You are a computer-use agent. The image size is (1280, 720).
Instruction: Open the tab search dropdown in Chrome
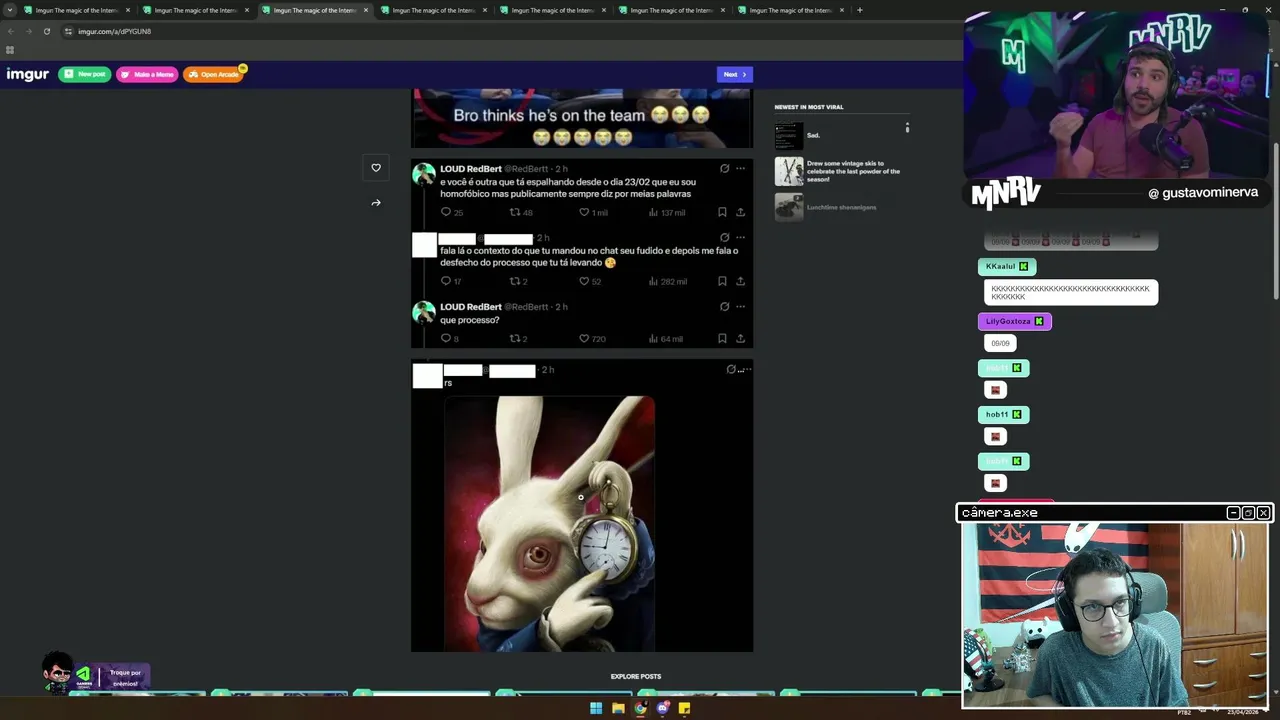(x=10, y=10)
